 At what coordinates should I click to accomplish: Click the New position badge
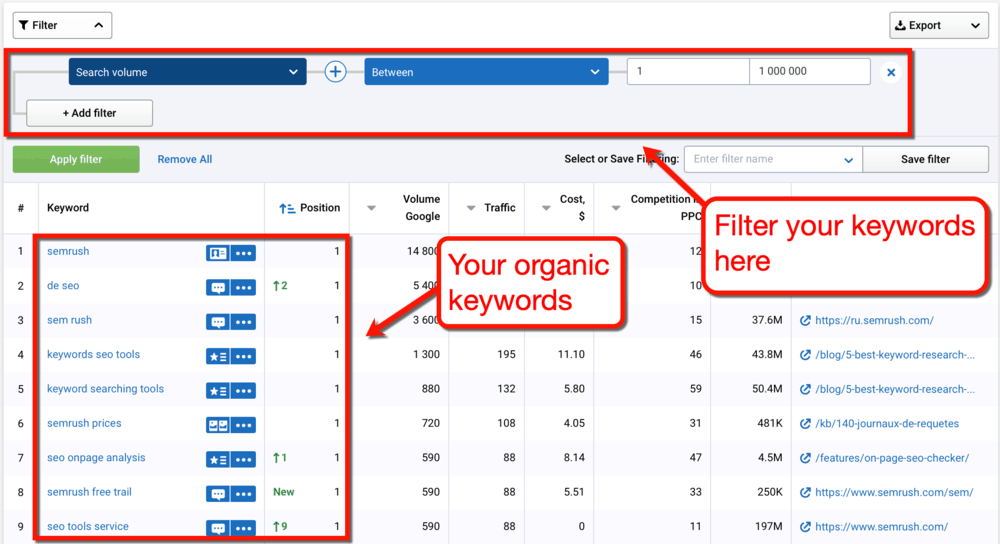coord(284,492)
